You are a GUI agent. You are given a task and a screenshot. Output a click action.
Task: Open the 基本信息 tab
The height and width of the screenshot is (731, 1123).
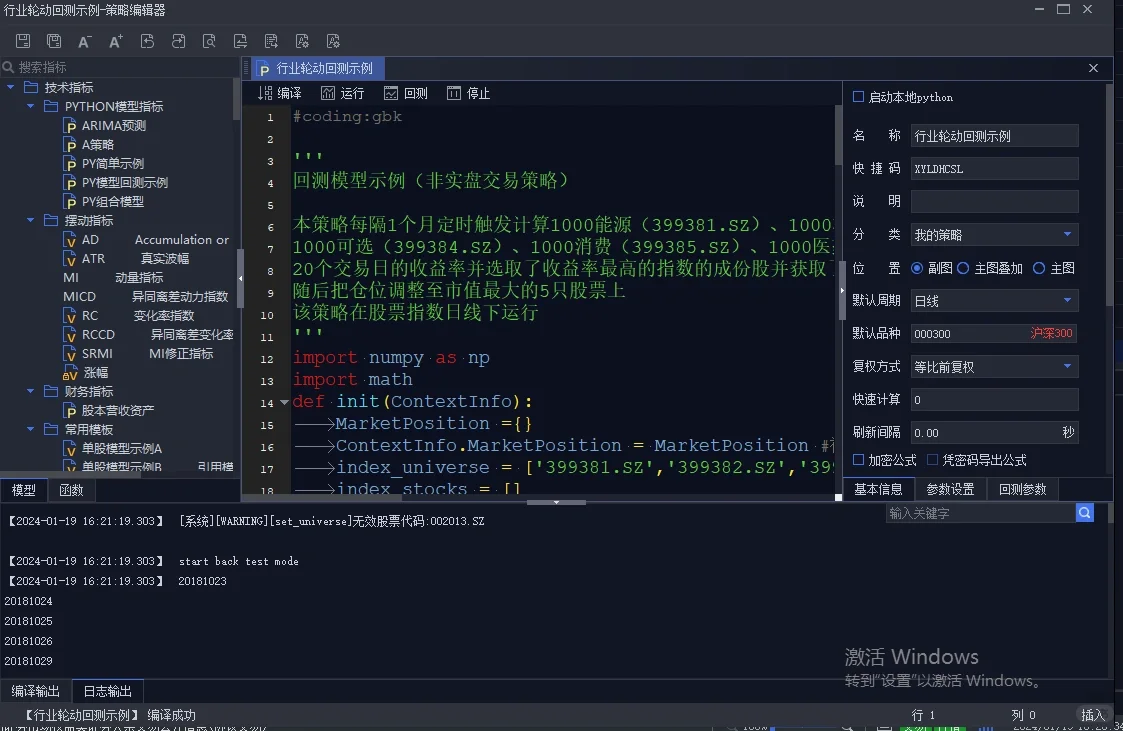click(x=878, y=489)
